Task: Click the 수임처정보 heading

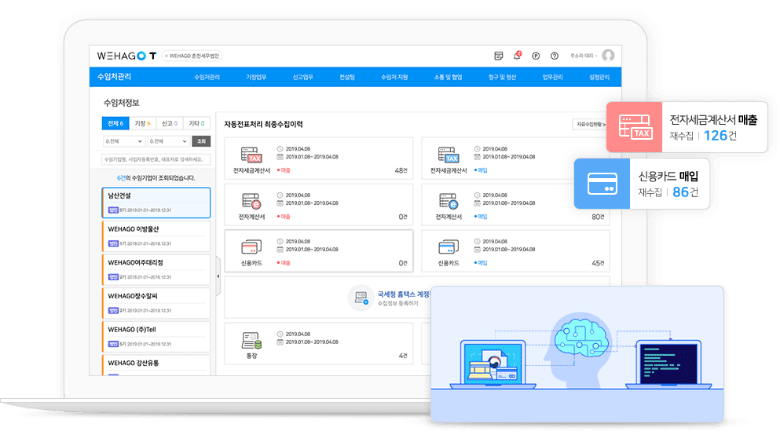Action: pyautogui.click(x=121, y=103)
